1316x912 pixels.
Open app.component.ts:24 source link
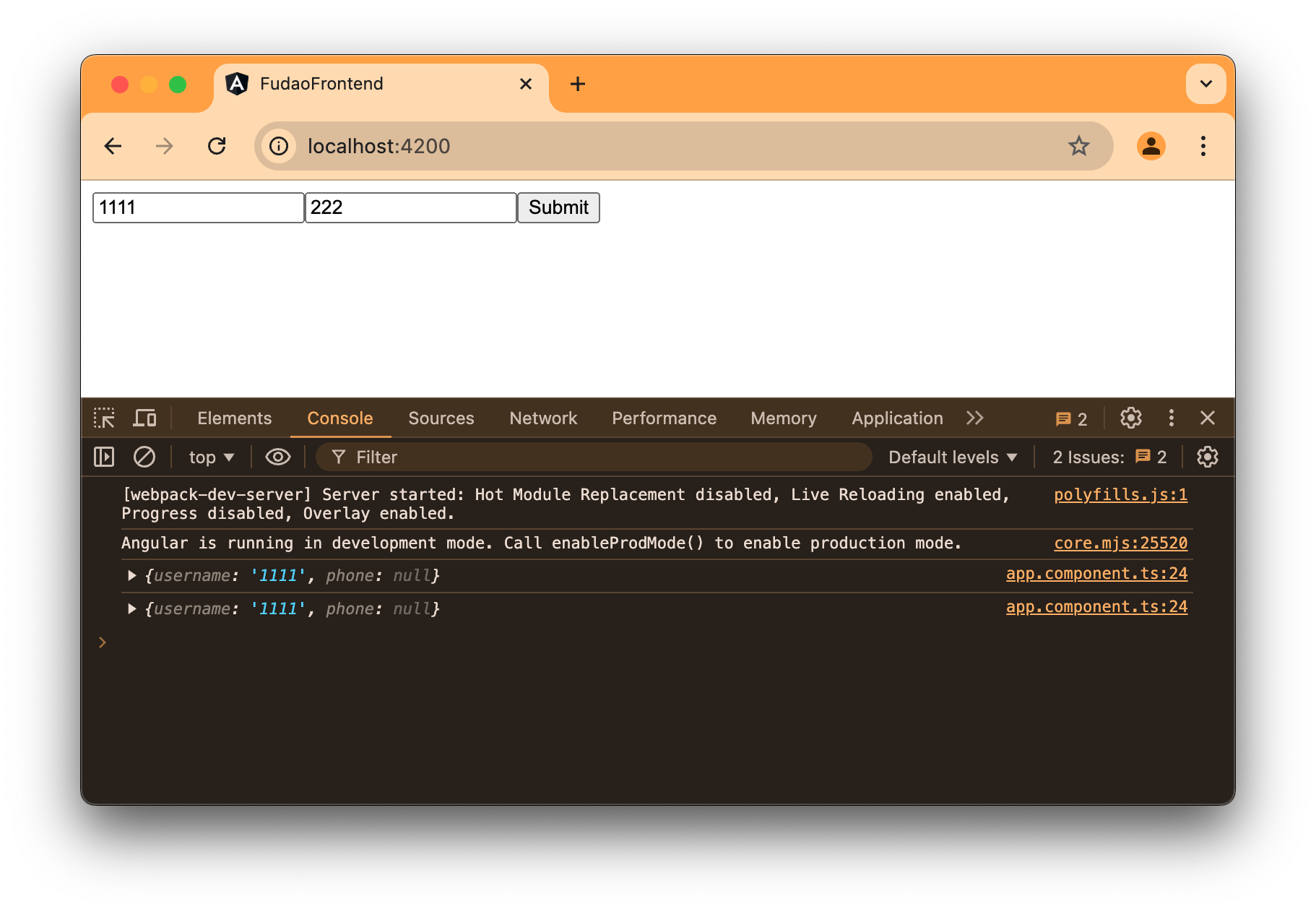(1096, 573)
